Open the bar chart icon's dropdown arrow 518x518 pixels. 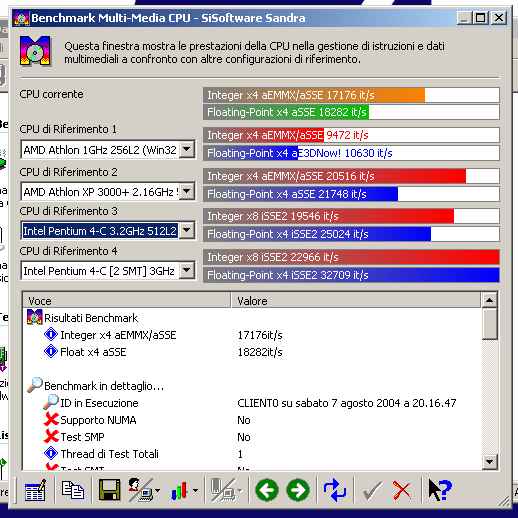click(x=195, y=491)
